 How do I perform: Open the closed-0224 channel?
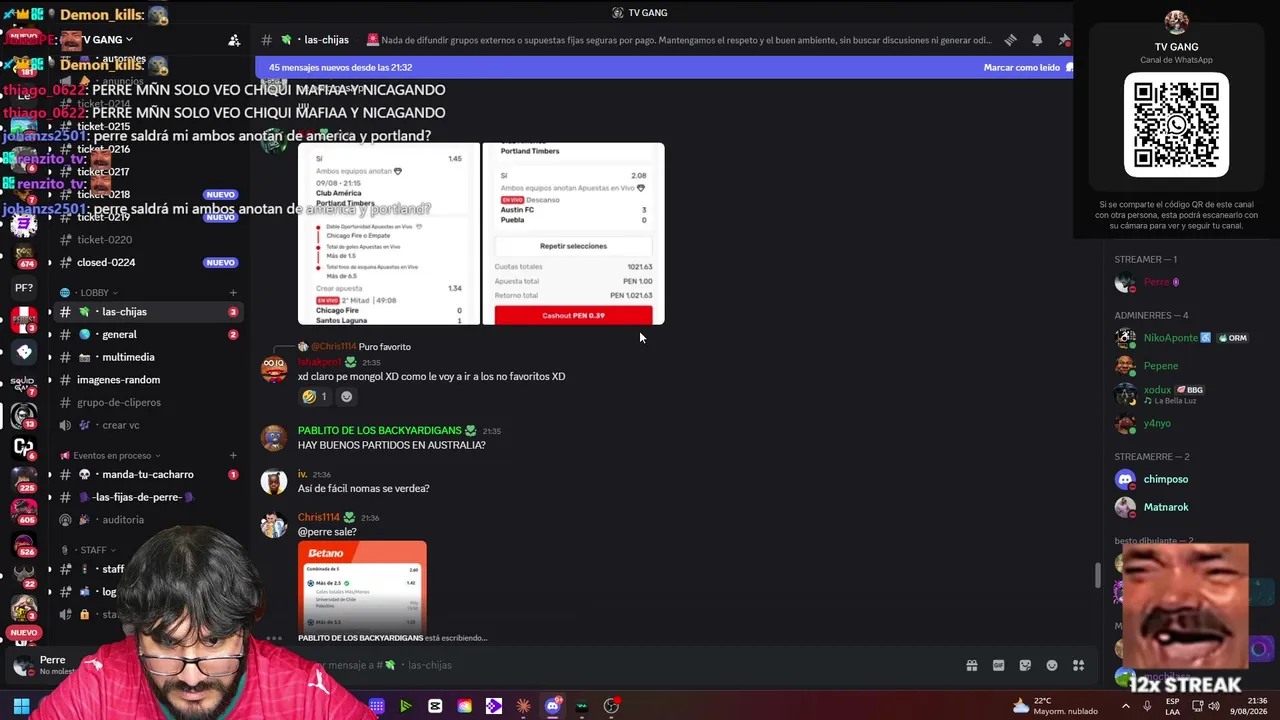[149, 263]
